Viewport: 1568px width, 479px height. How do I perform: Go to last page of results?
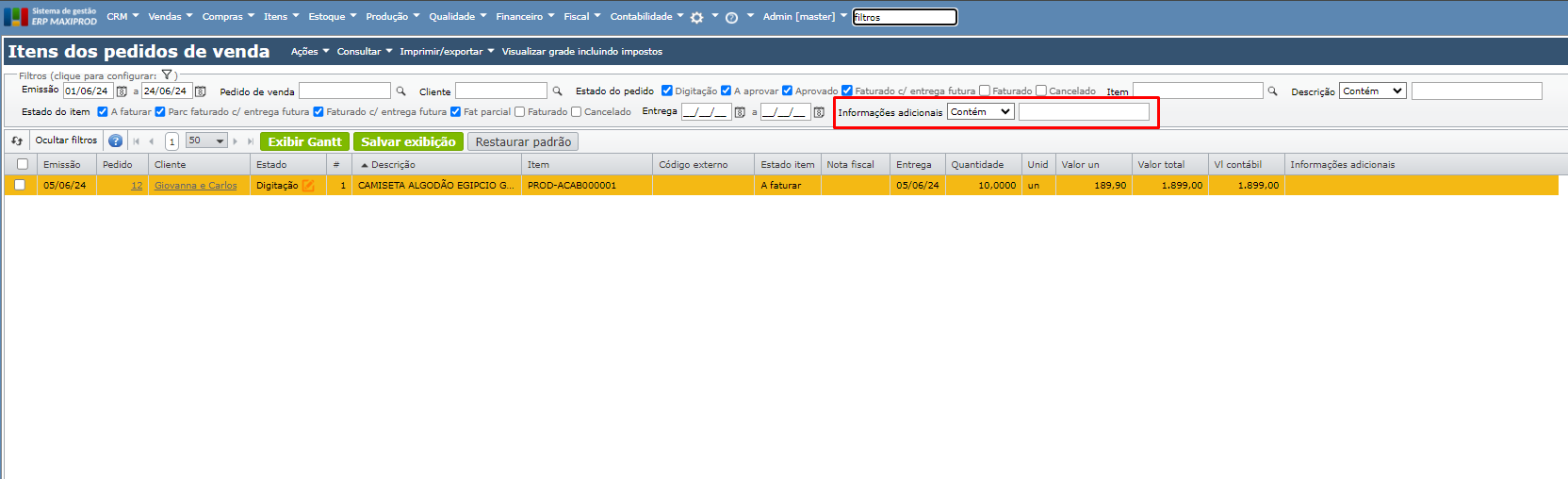coord(251,141)
